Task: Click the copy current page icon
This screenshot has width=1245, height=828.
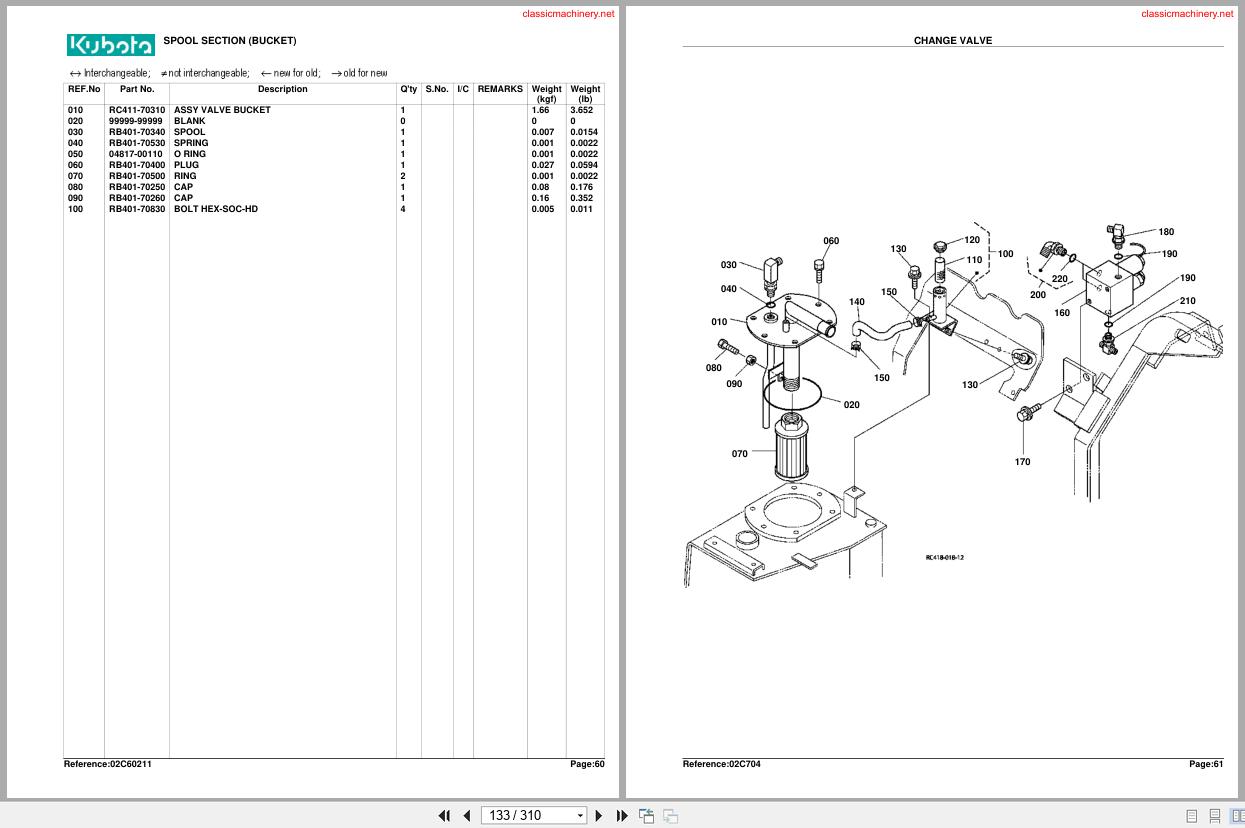Action: tap(646, 815)
